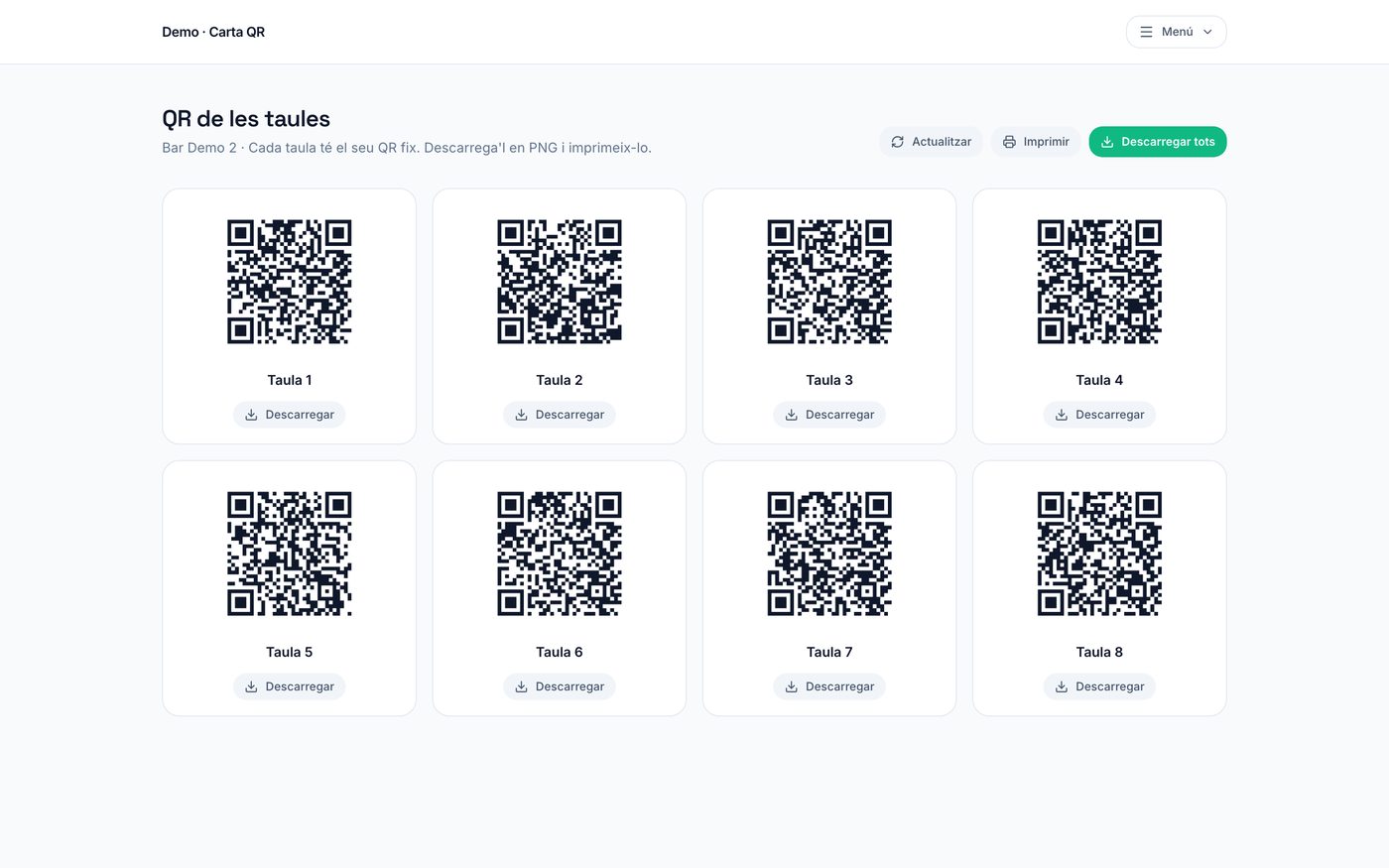Select the Taula 7 QR code image

coord(829,554)
